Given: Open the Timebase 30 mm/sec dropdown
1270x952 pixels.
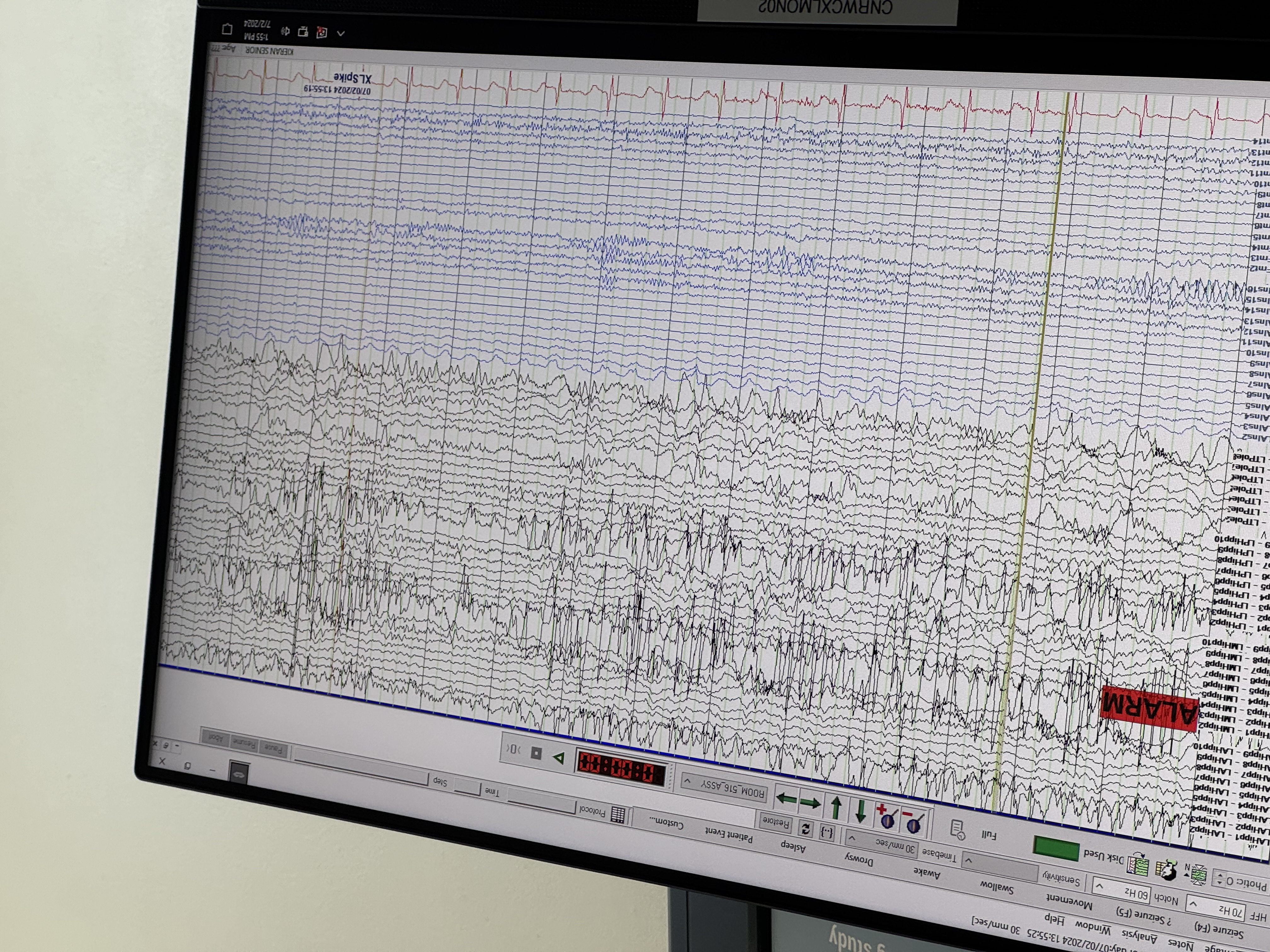Looking at the screenshot, I should [x=851, y=838].
